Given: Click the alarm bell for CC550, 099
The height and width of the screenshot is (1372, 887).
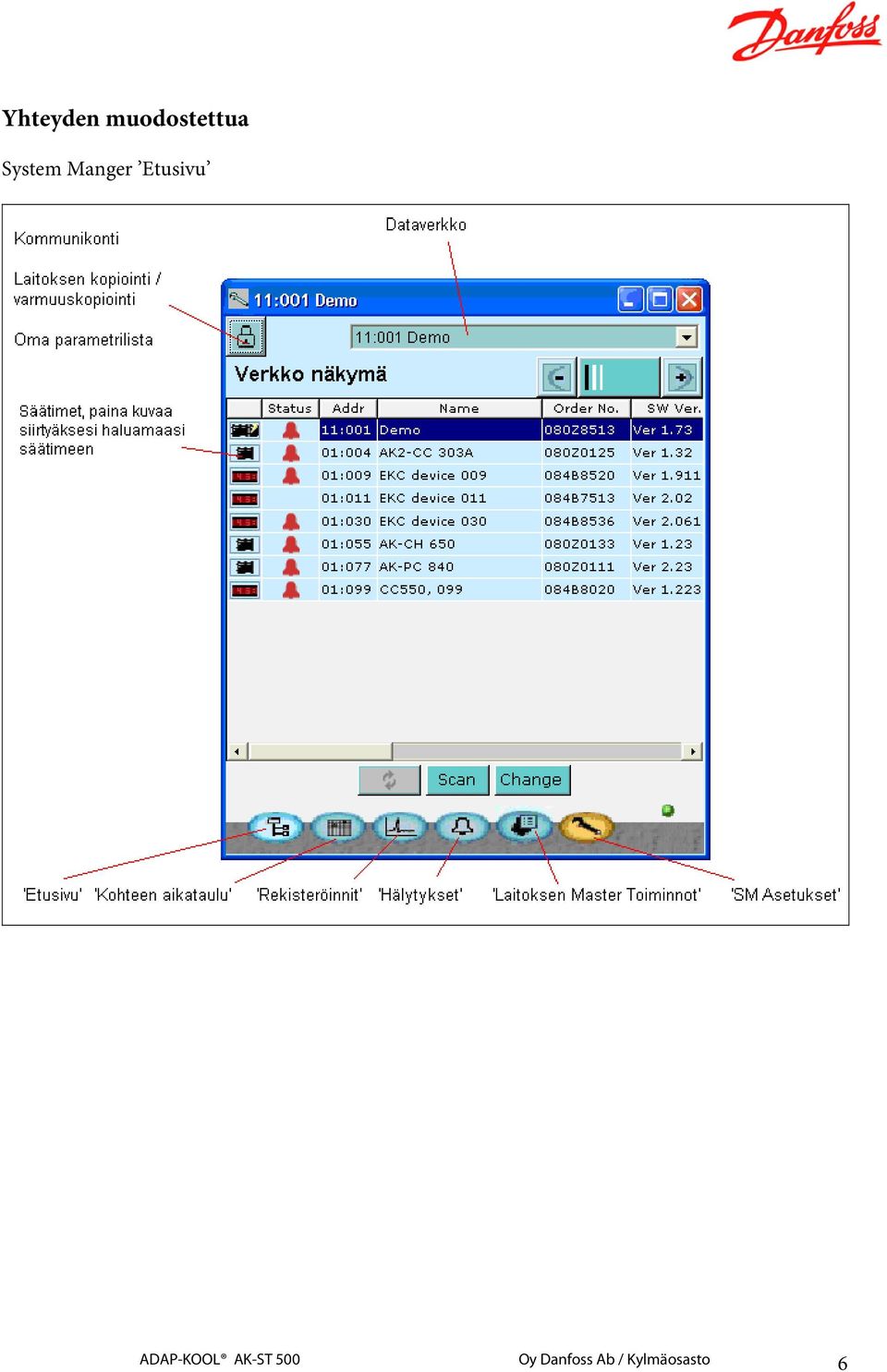Looking at the screenshot, I should [291, 589].
